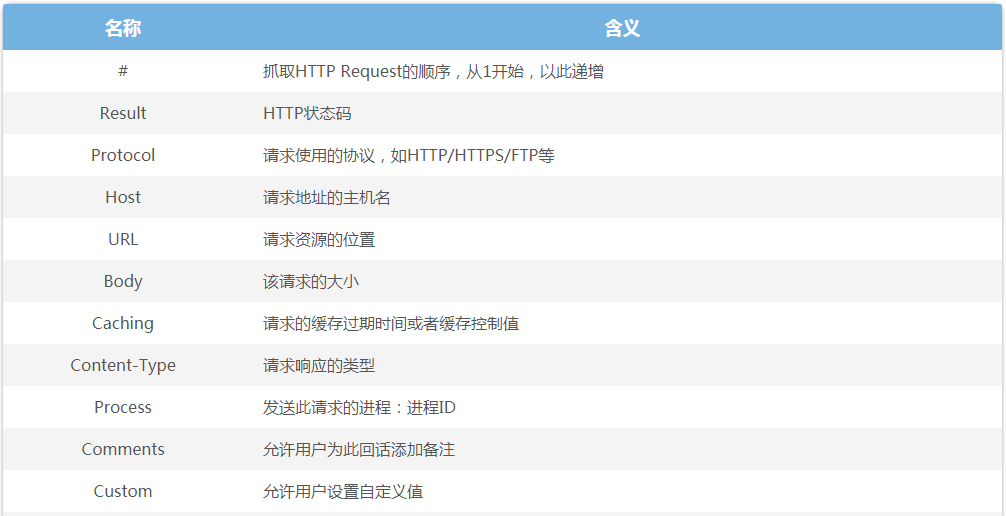Click the description 请求使用的协议，如HTTP/HTTPS/FTP等
The height and width of the screenshot is (516, 1006).
click(409, 155)
